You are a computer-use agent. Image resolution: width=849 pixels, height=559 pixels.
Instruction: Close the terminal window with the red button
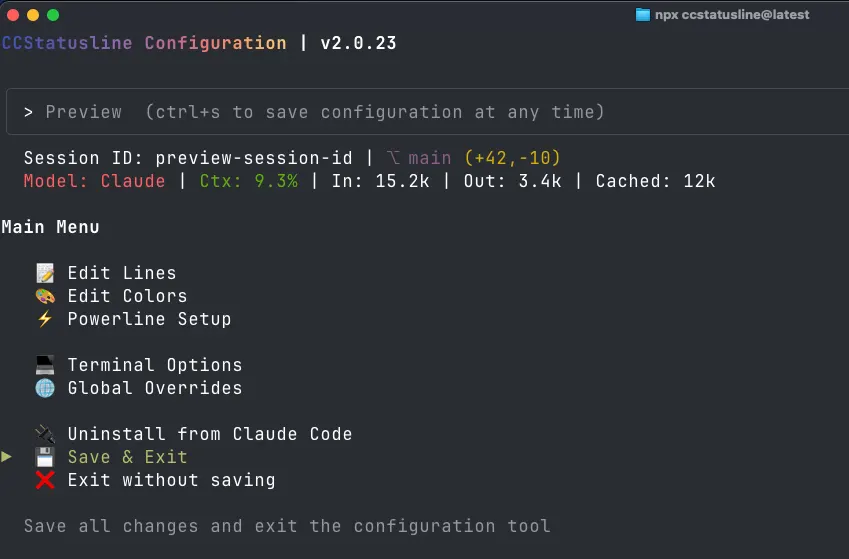tap(13, 15)
